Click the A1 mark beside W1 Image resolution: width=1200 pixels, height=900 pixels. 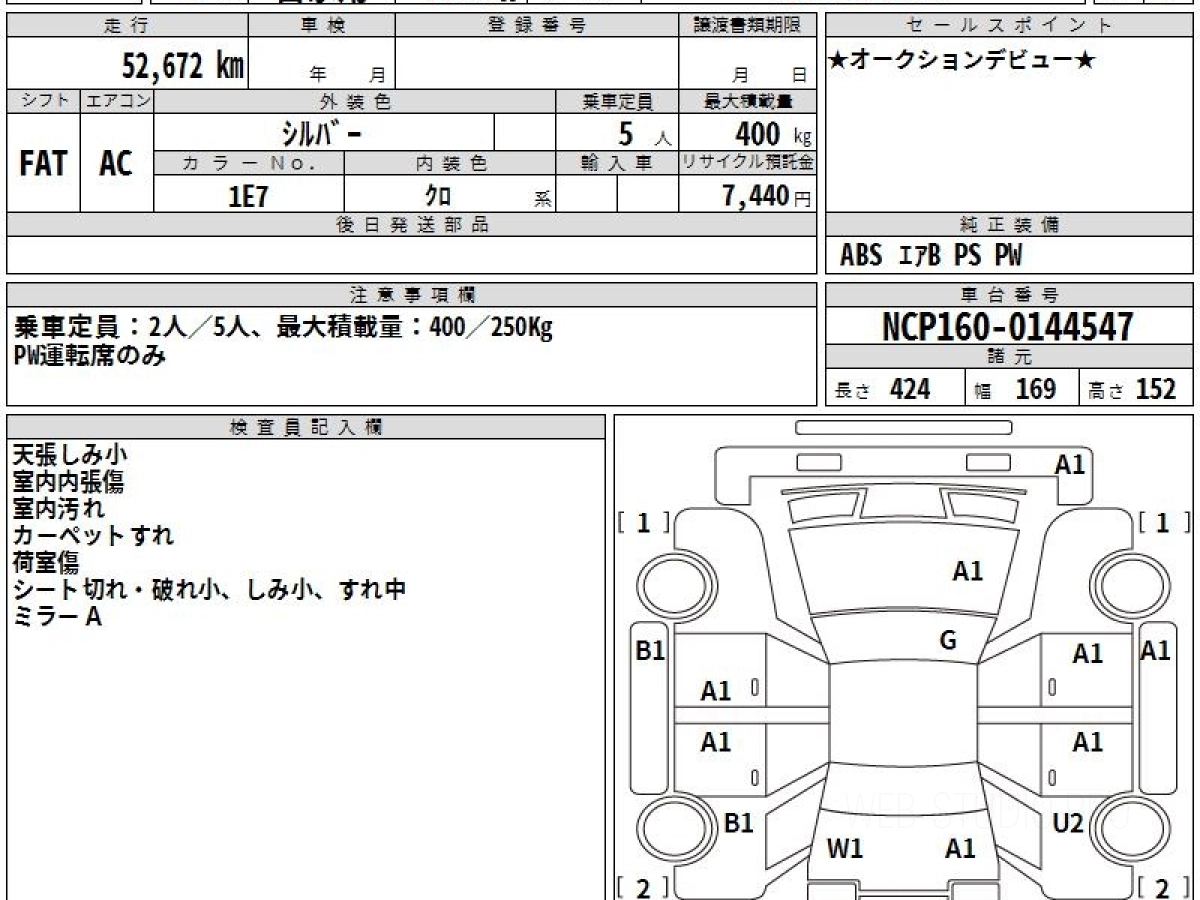[x=960, y=849]
